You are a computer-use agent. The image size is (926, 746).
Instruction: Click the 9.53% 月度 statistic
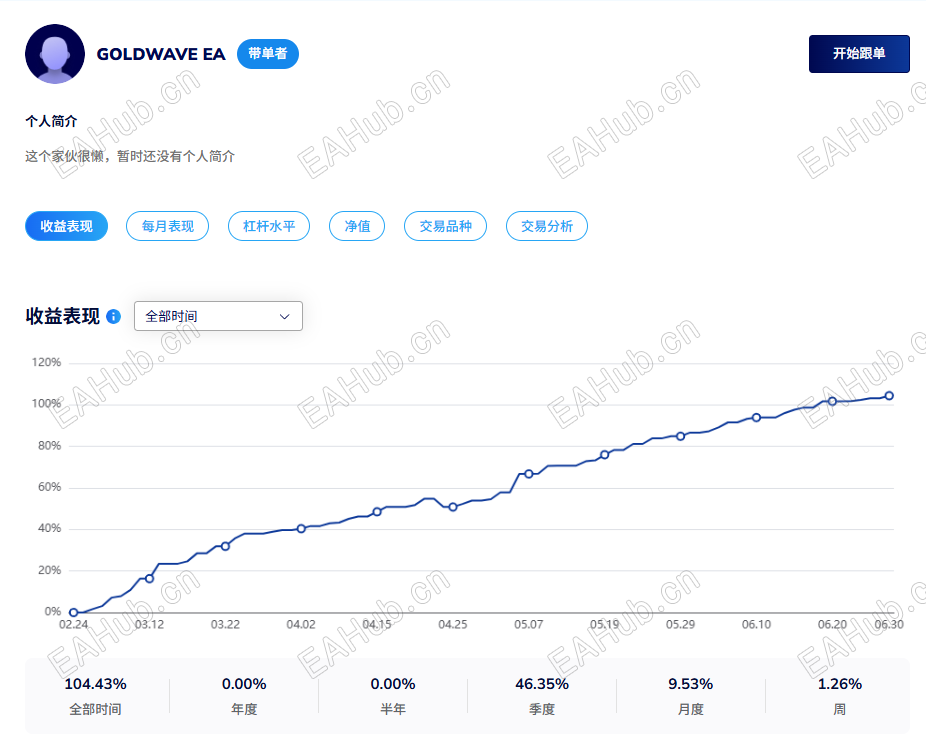coord(690,695)
